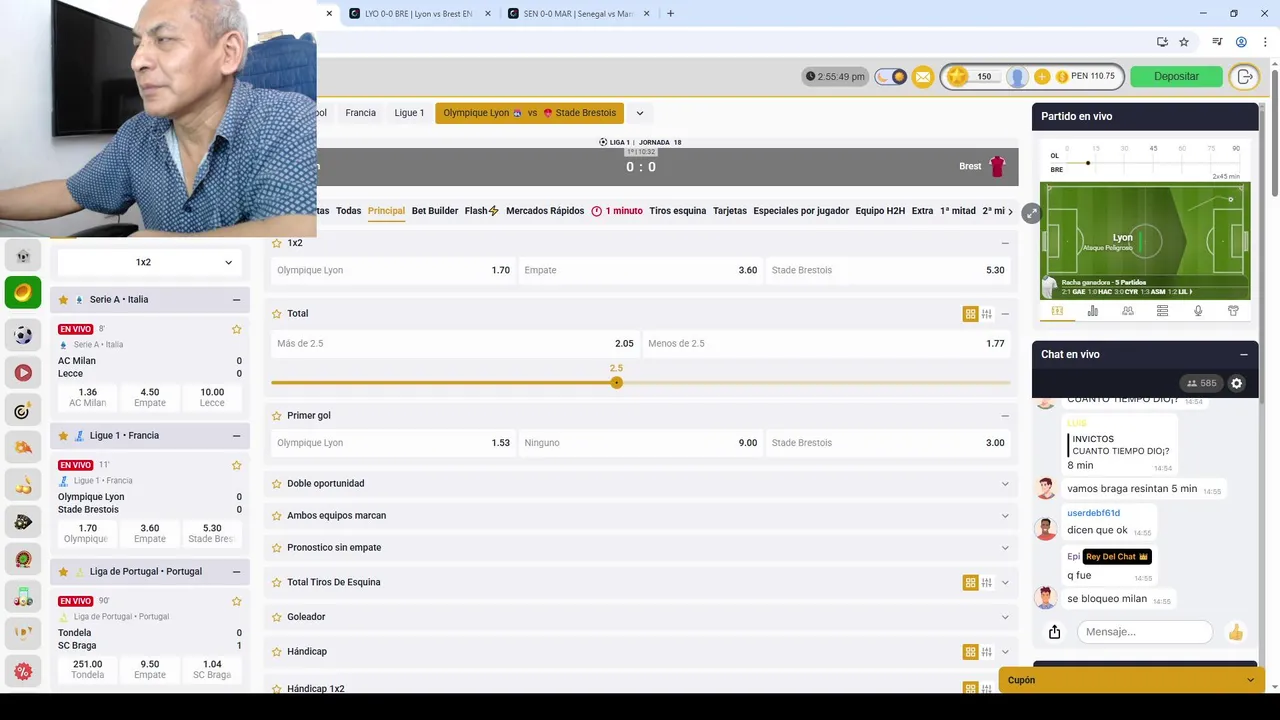Screen dimensions: 1280x720
Task: Open commentary microphone icon in match widget
Action: point(1198,311)
